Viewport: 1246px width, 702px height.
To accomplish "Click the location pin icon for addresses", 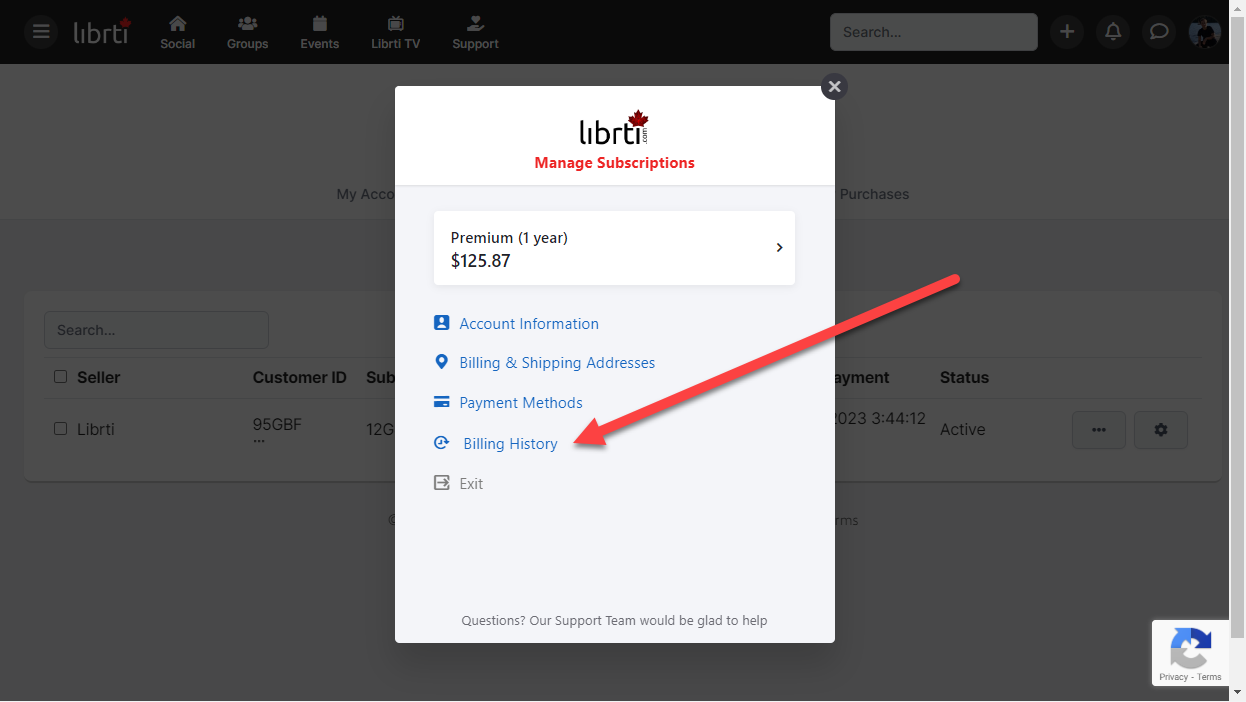I will [x=441, y=362].
